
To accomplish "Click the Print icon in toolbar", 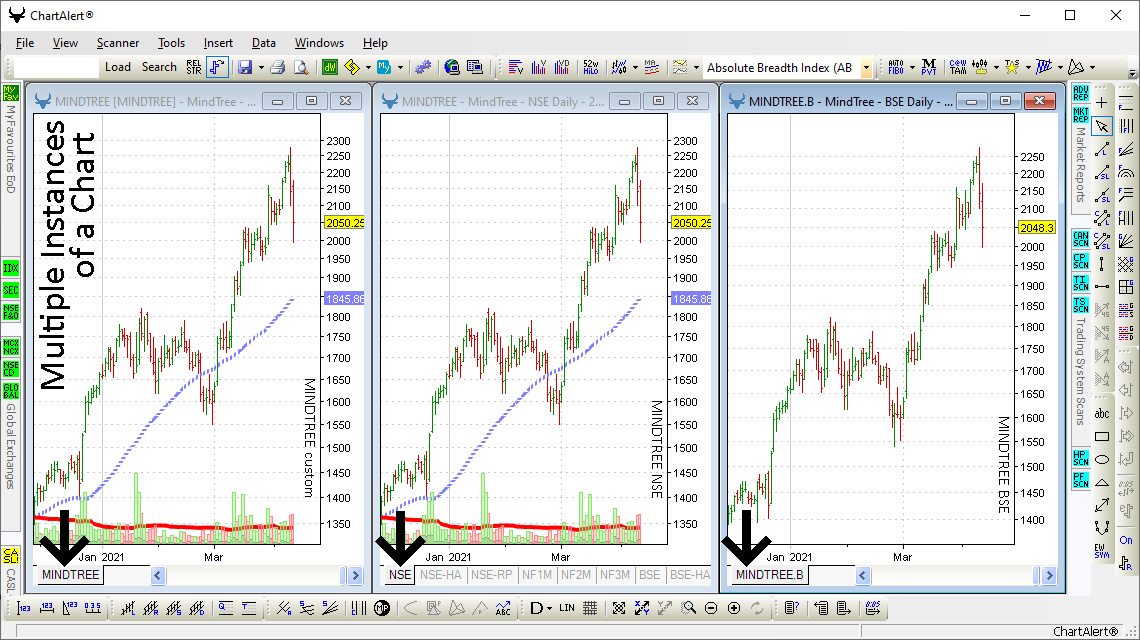I will 277,67.
